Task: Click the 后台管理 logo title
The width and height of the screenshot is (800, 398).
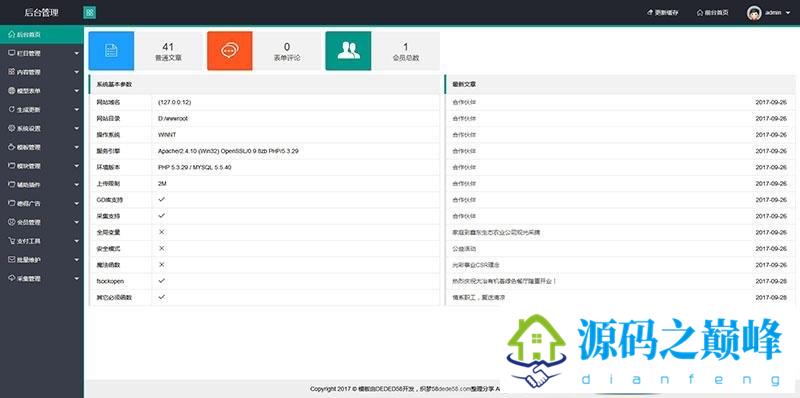Action: click(x=41, y=13)
